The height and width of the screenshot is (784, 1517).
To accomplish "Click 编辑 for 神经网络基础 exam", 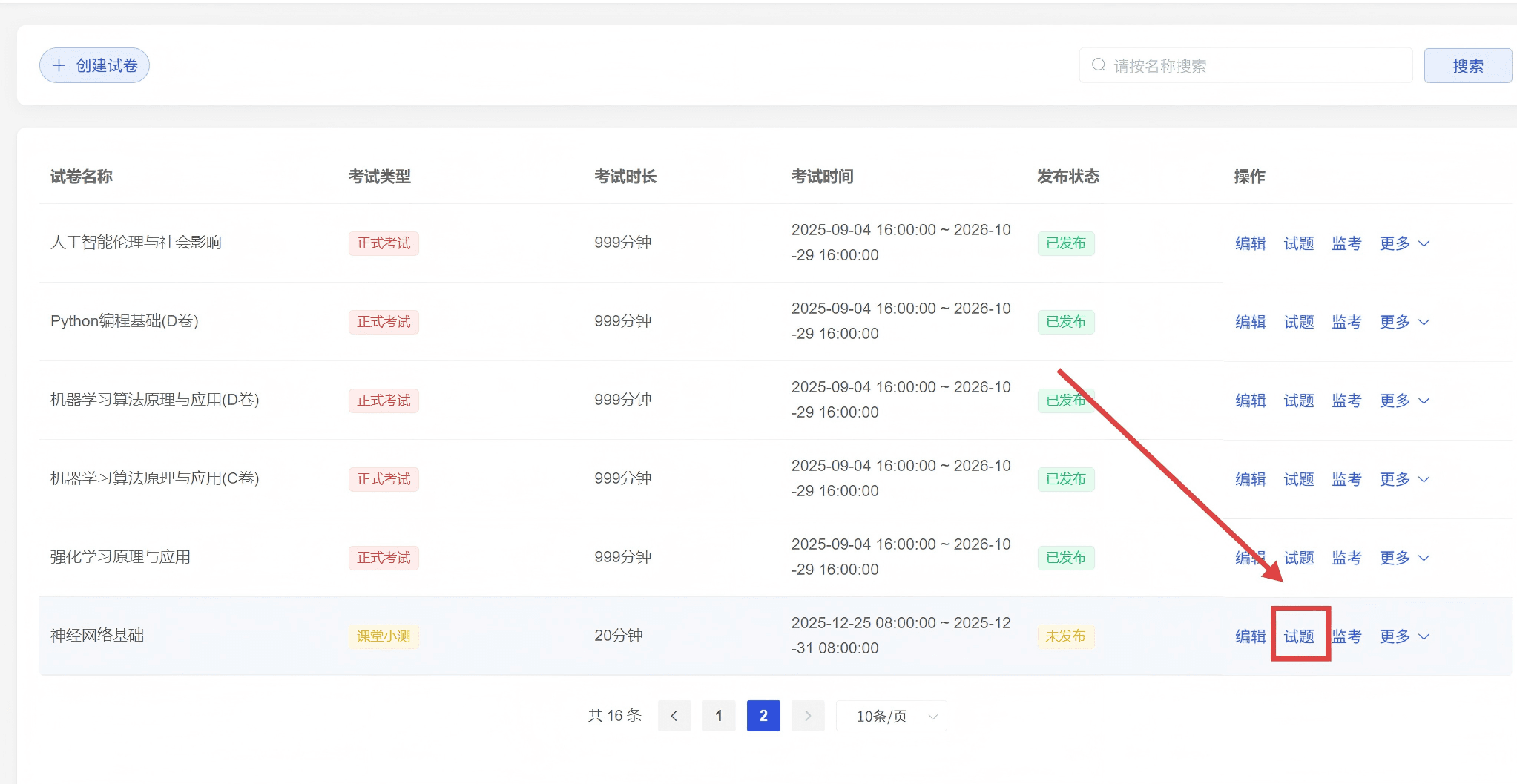I will pyautogui.click(x=1250, y=636).
